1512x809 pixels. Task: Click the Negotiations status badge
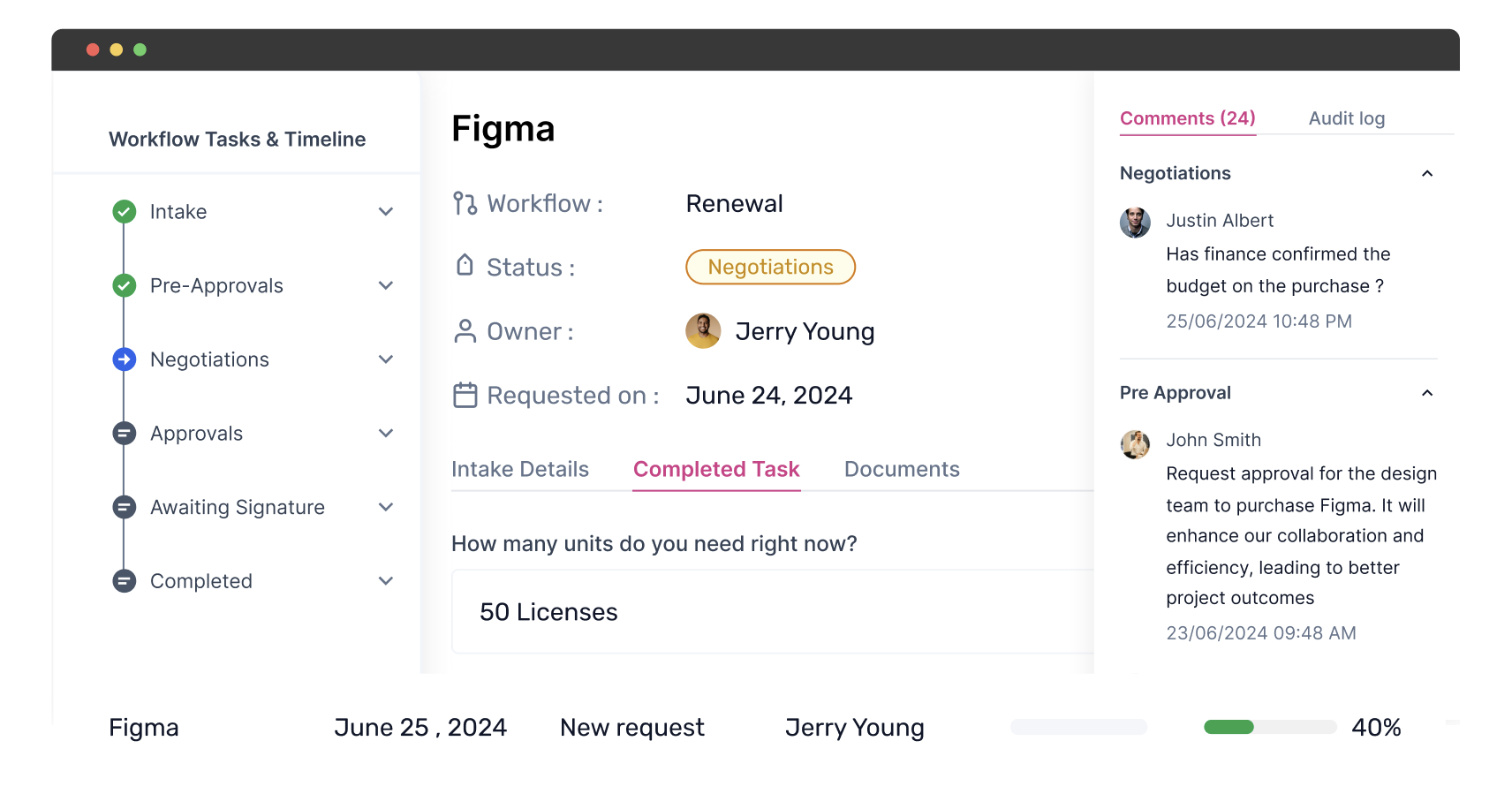click(770, 267)
